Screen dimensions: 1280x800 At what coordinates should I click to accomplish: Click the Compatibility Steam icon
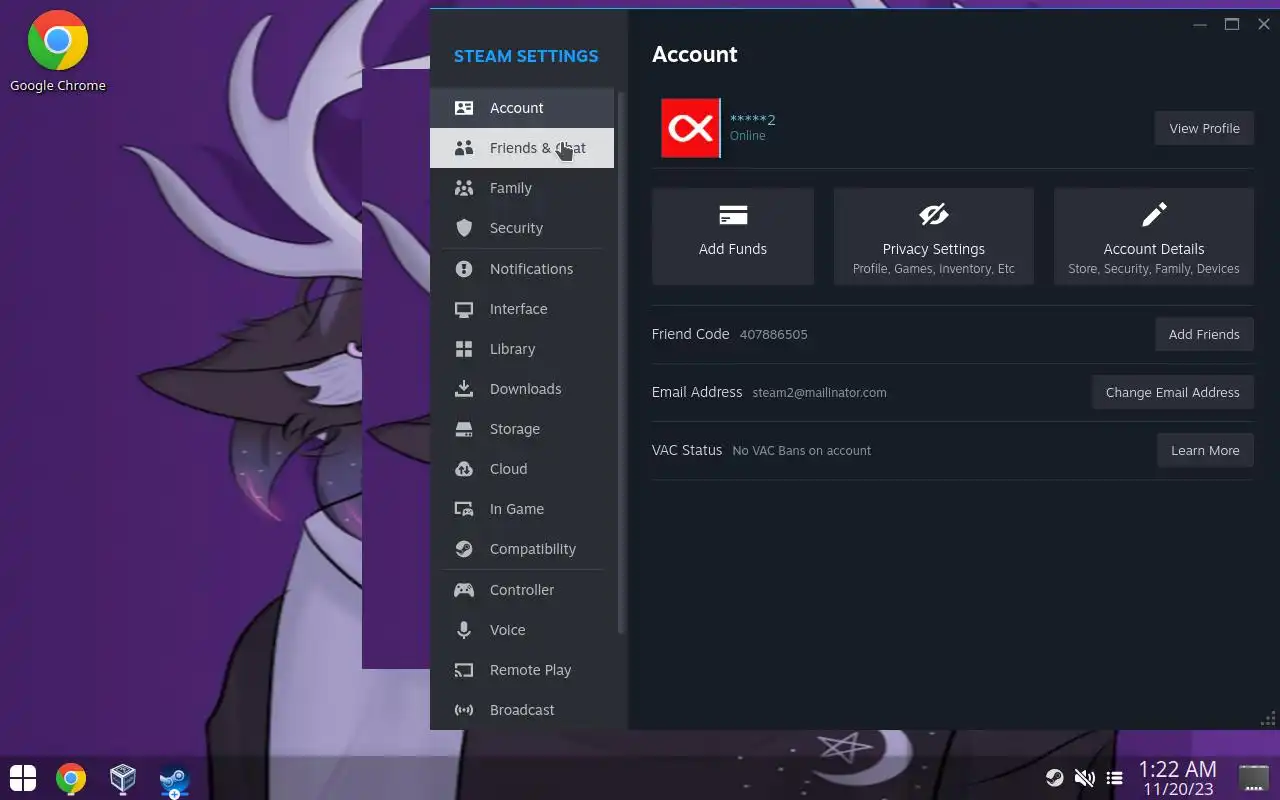(x=464, y=549)
